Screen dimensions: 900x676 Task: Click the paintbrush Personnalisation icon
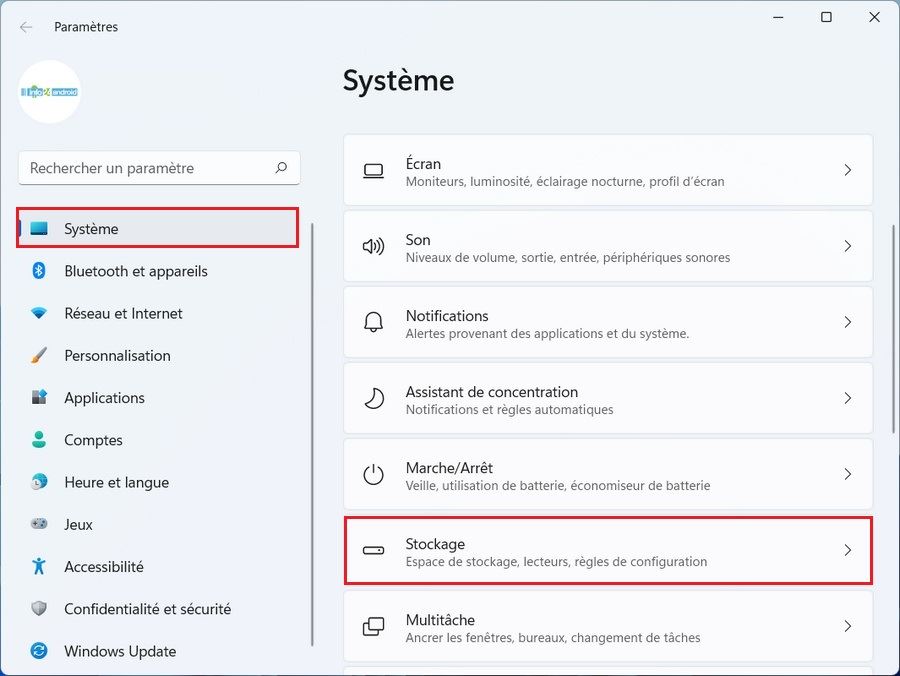(x=39, y=356)
